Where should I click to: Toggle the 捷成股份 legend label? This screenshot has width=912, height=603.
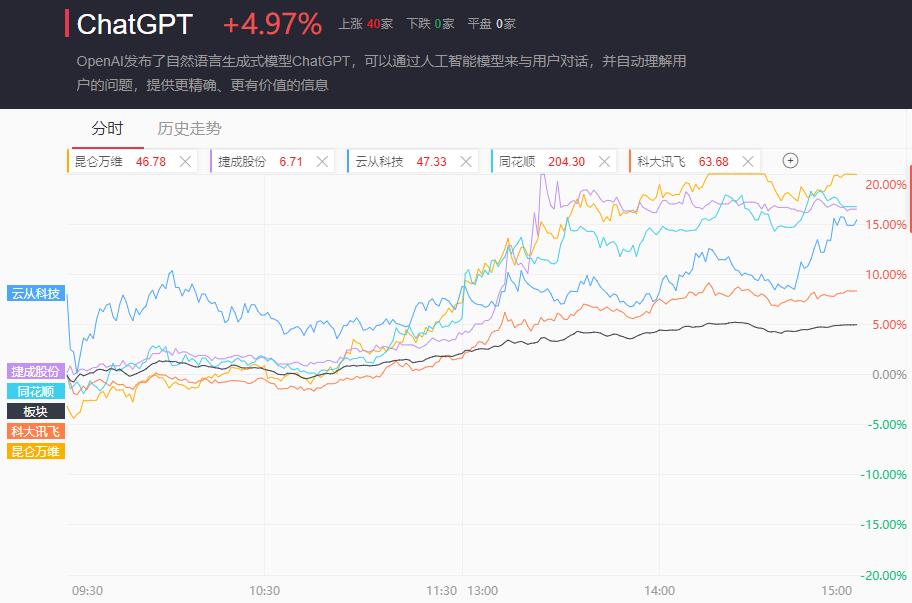[36, 372]
